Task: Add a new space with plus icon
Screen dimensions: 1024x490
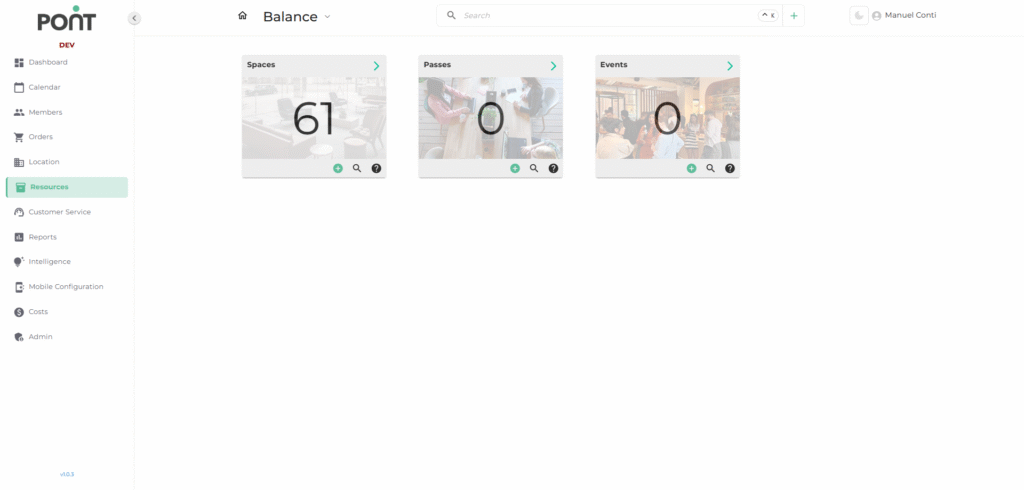Action: [x=338, y=169]
